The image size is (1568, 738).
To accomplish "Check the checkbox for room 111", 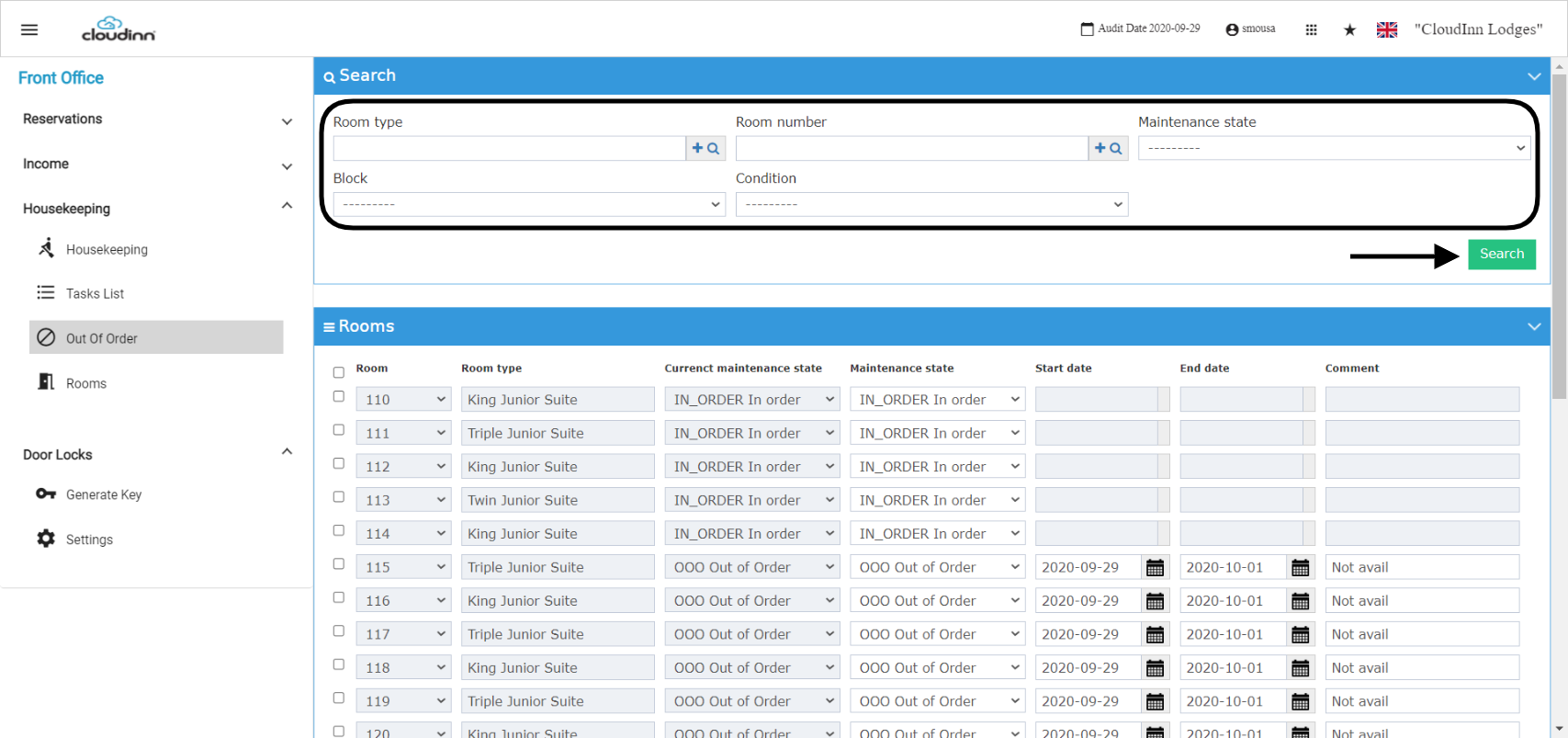I will 339,430.
